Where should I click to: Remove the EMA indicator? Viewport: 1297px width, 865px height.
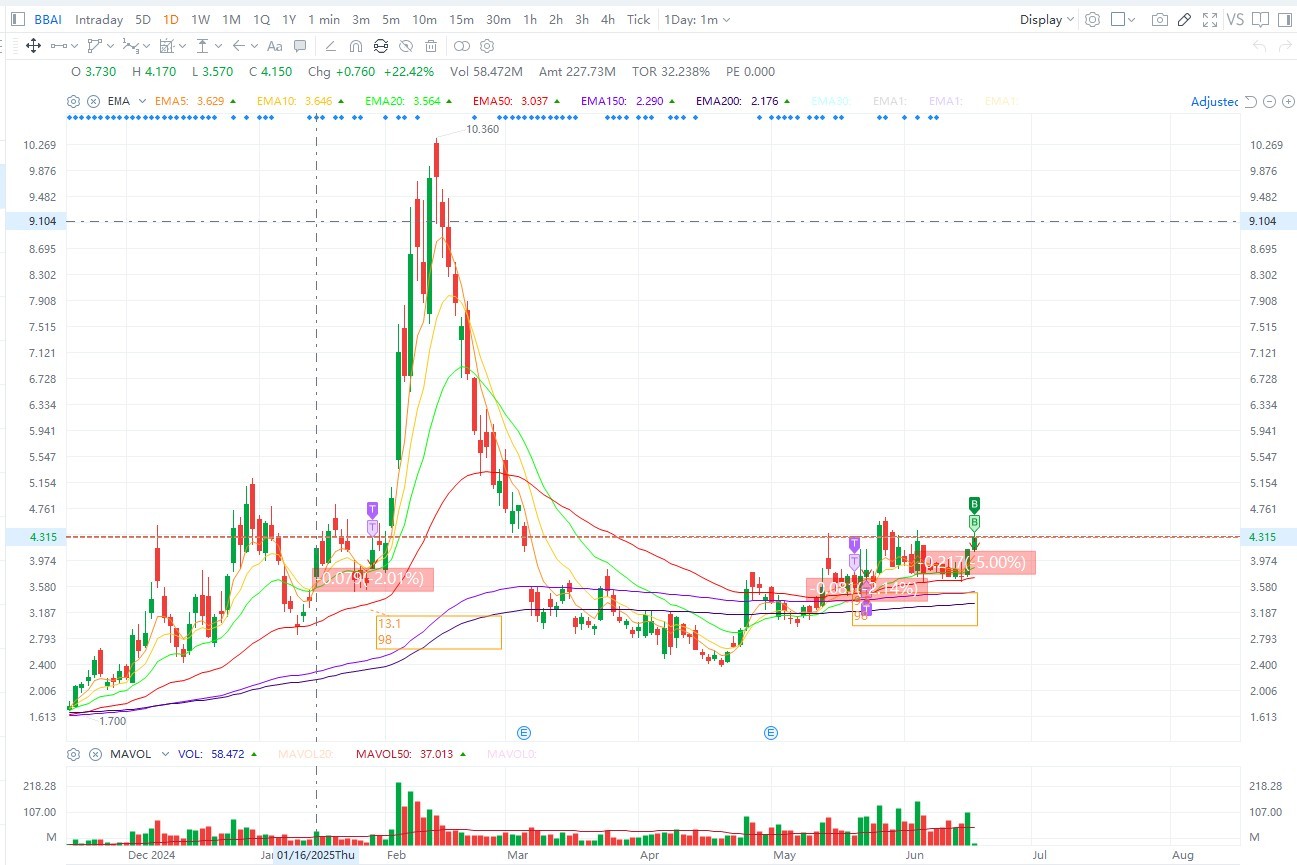point(93,101)
